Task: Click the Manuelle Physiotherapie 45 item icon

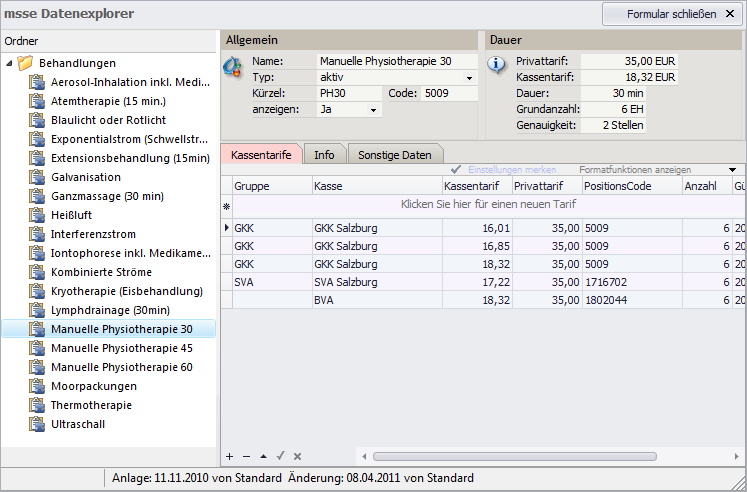Action: 37,348
